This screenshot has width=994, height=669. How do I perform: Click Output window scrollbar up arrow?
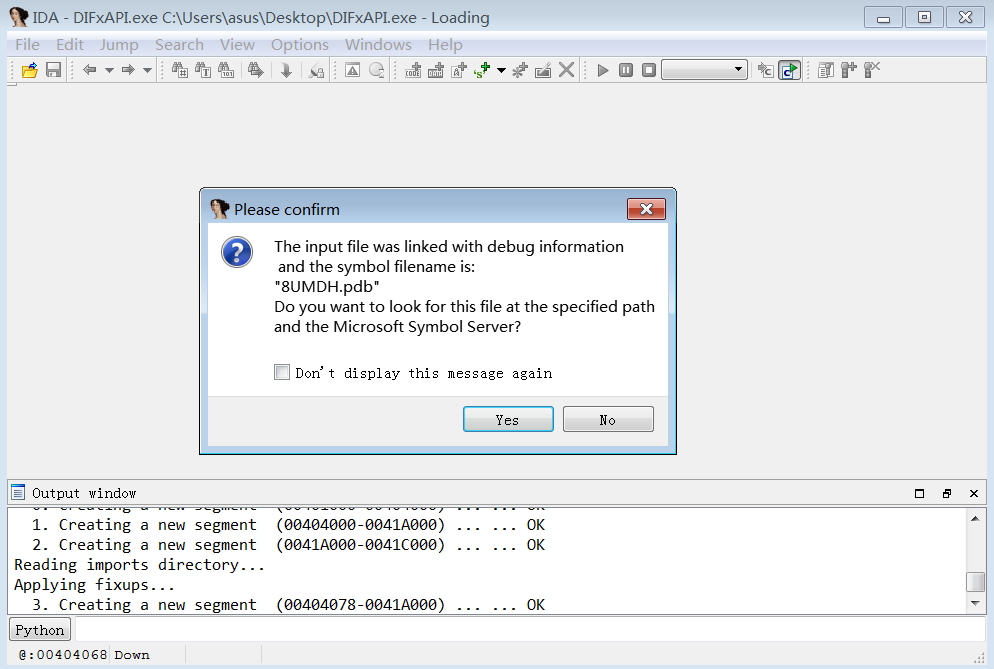pyautogui.click(x=975, y=519)
